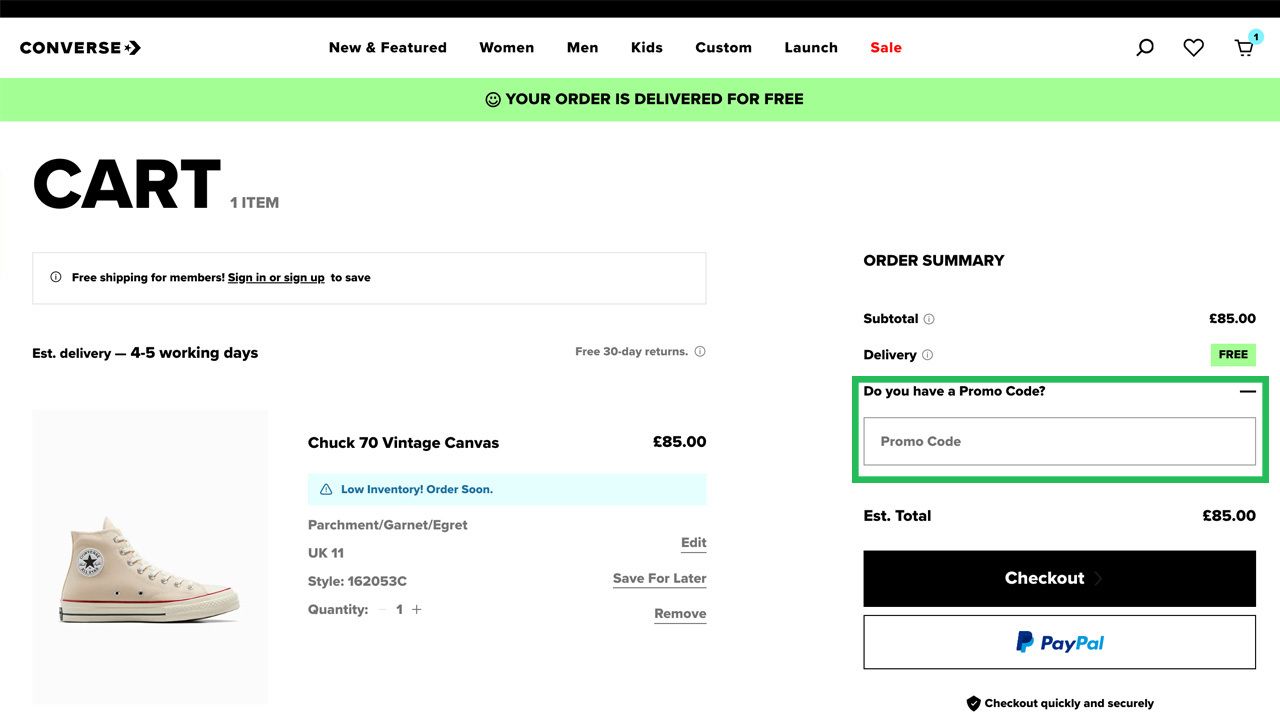Click info icon next to Free 30-day returns
The height and width of the screenshot is (720, 1280).
click(x=700, y=352)
